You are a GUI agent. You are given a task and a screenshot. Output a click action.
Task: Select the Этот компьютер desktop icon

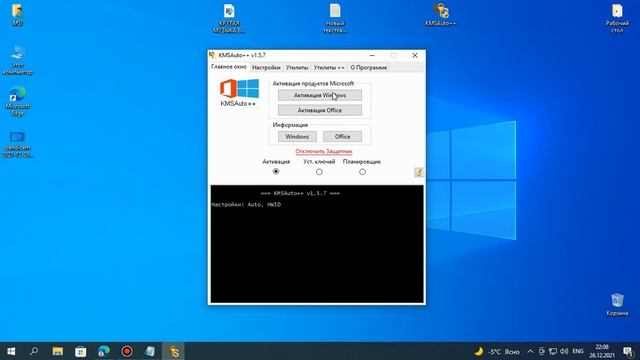[x=17, y=60]
